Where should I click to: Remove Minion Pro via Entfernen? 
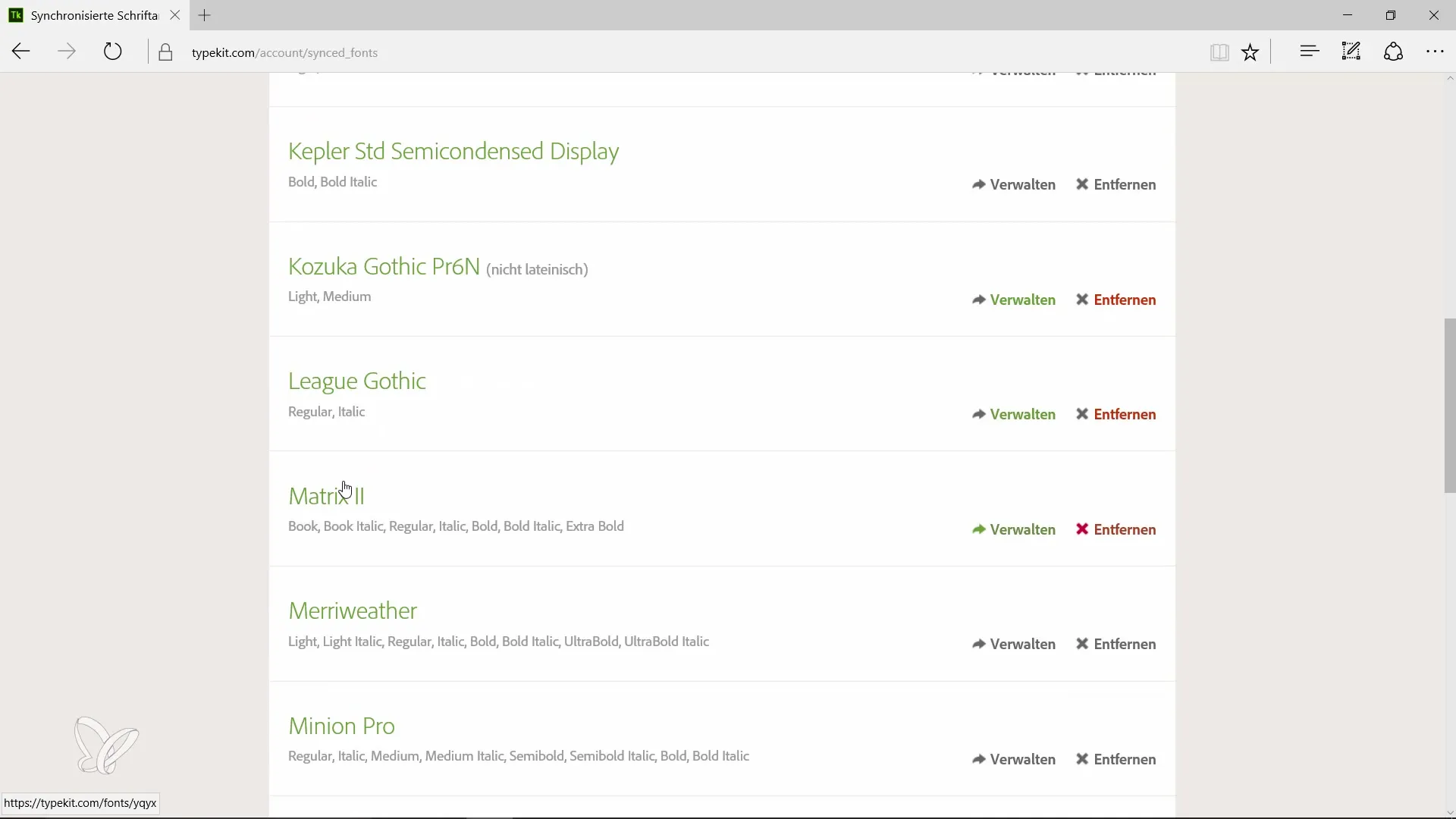coord(1116,760)
